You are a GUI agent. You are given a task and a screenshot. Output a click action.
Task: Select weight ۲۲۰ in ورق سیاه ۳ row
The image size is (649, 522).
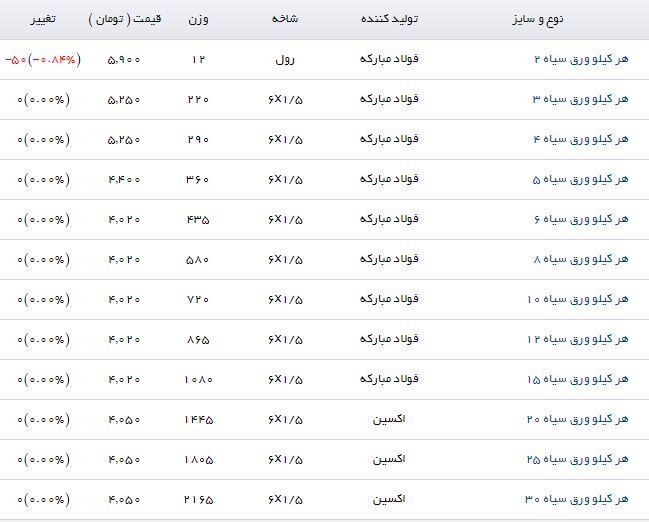coord(198,100)
